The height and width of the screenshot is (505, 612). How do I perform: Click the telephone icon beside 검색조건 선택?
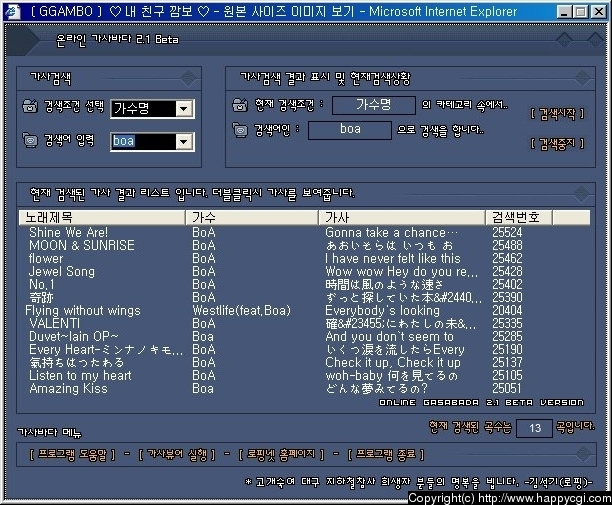tap(30, 106)
